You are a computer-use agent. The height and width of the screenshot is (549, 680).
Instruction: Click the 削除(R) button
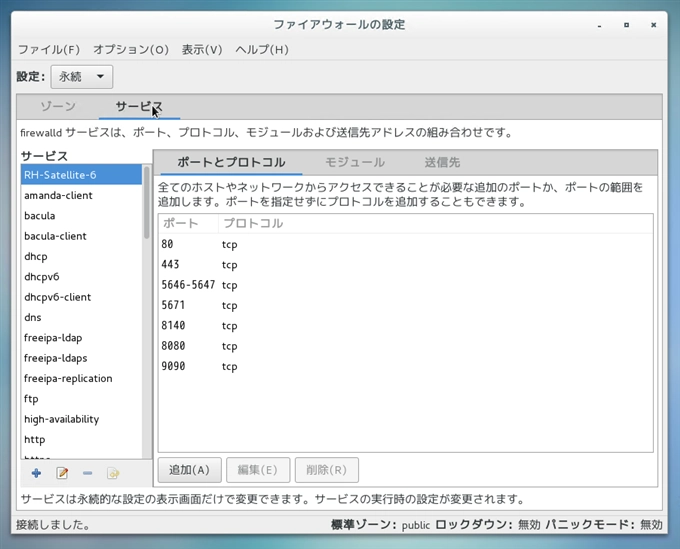(327, 470)
